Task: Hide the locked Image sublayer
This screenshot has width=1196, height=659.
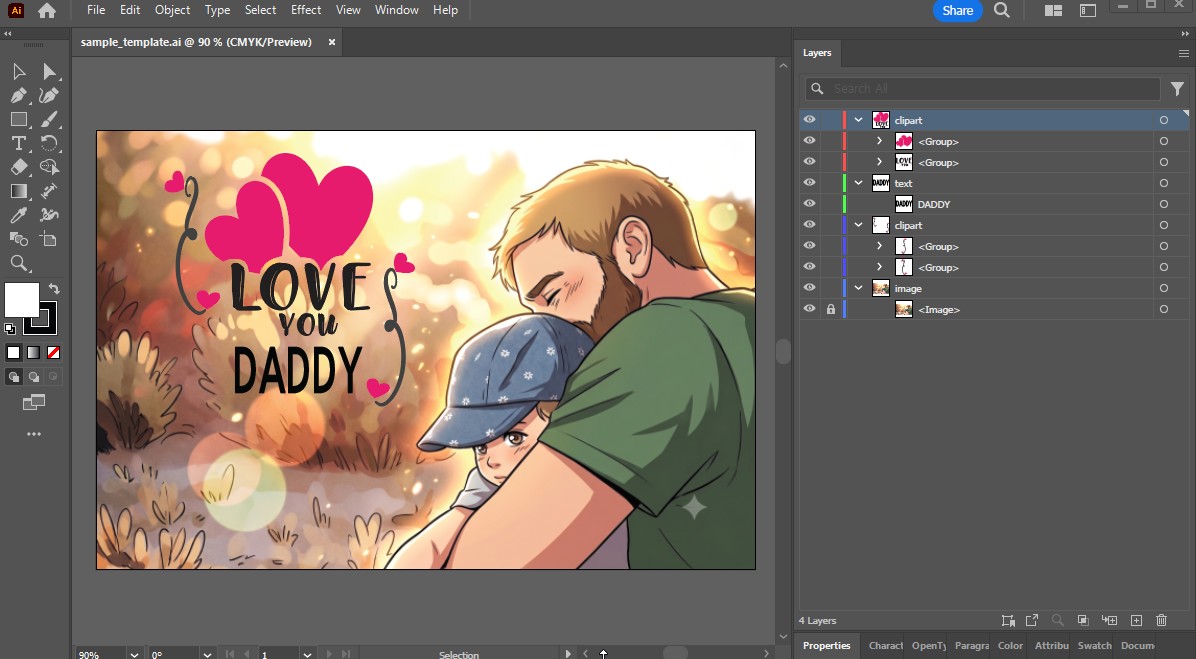Action: pyautogui.click(x=809, y=309)
